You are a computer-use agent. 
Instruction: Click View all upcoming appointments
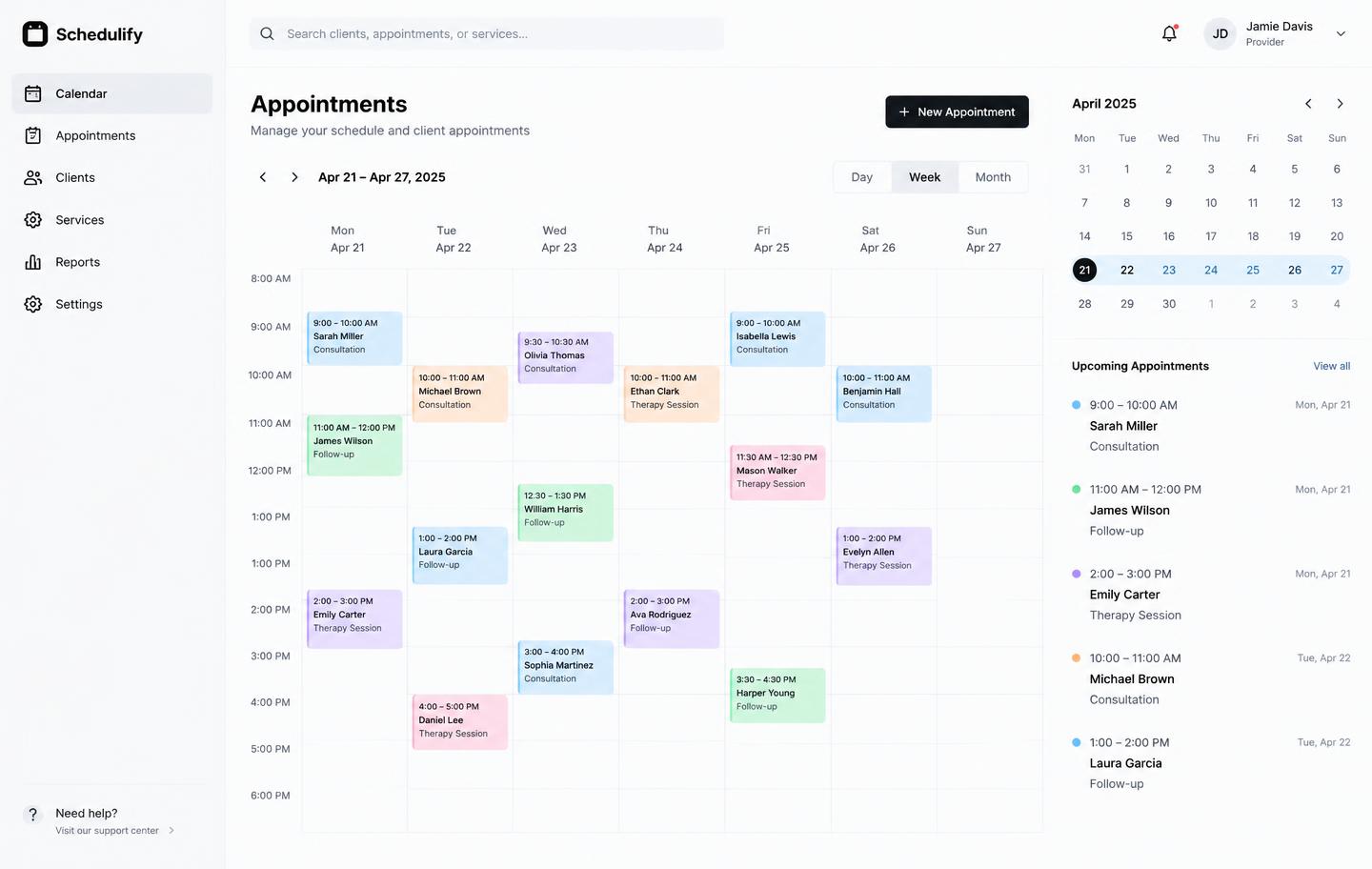[1331, 366]
